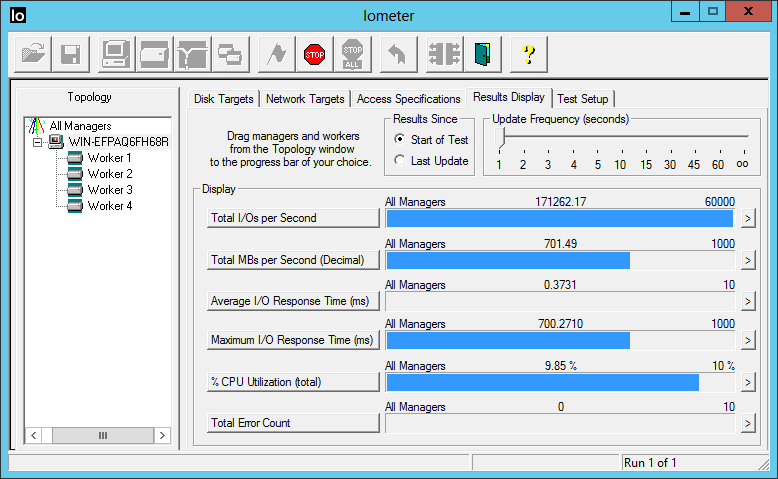Viewport: 778px width, 479px height.
Task: Click the Start Tests green flag icon
Action: click(x=276, y=54)
